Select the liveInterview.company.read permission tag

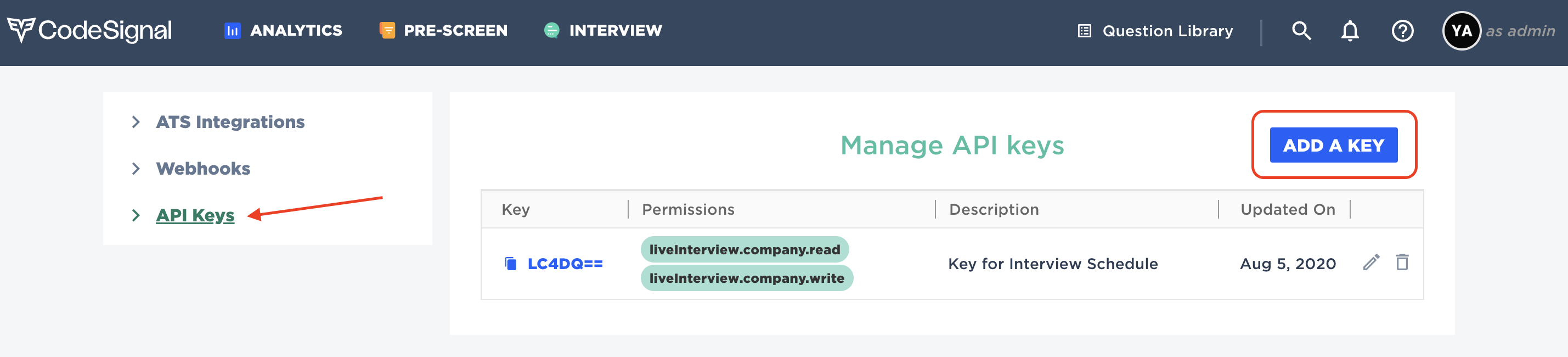[x=745, y=249]
